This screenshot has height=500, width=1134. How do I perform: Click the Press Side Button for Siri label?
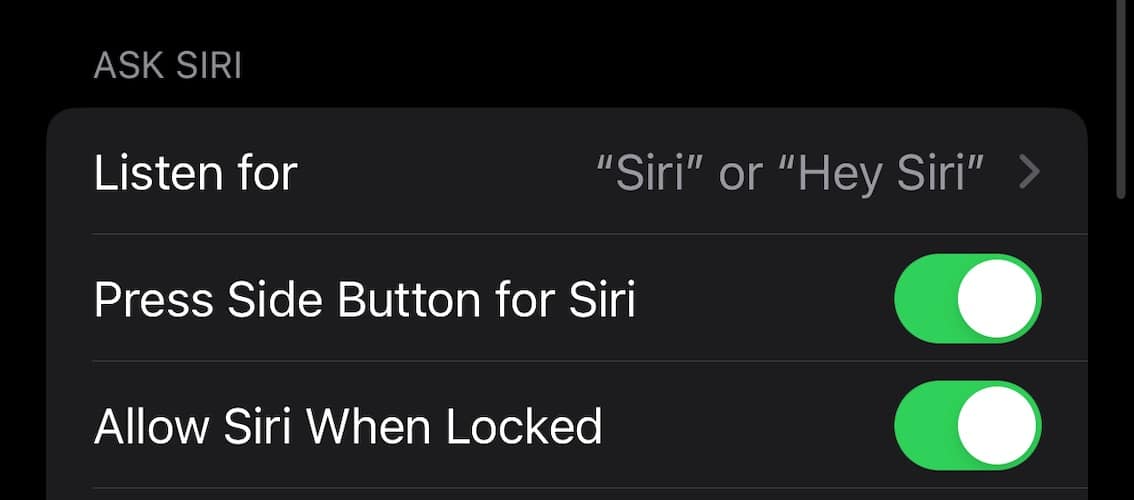364,299
